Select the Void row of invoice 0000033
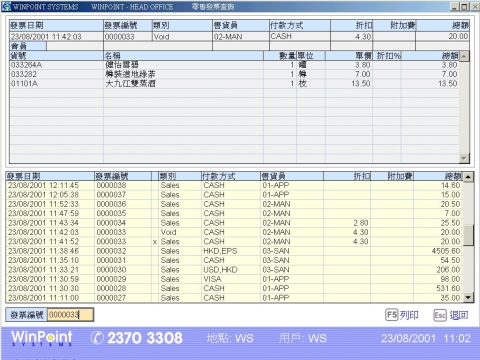This screenshot has height=360, width=480. 235,232
